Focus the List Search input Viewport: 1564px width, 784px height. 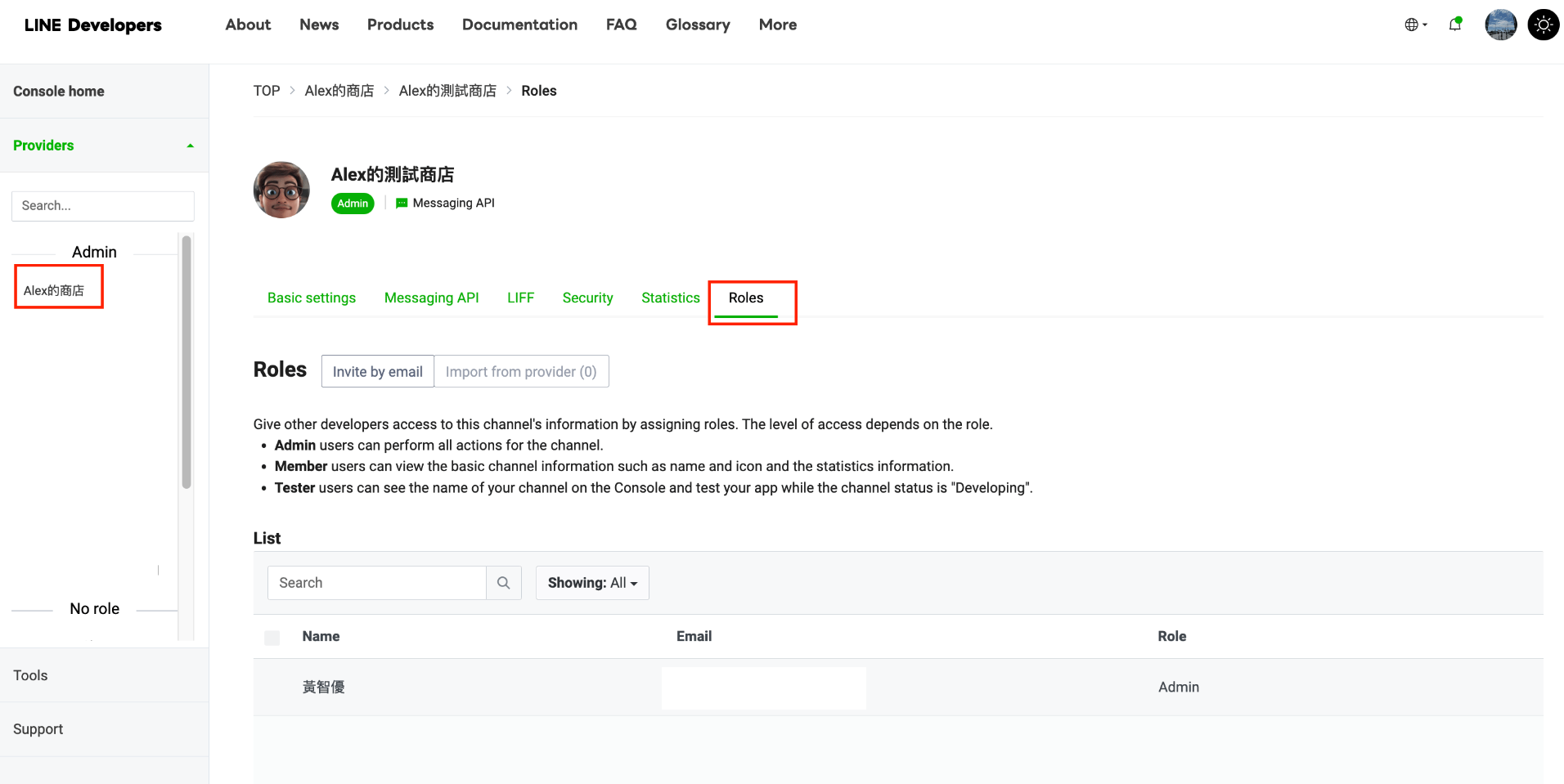point(377,583)
